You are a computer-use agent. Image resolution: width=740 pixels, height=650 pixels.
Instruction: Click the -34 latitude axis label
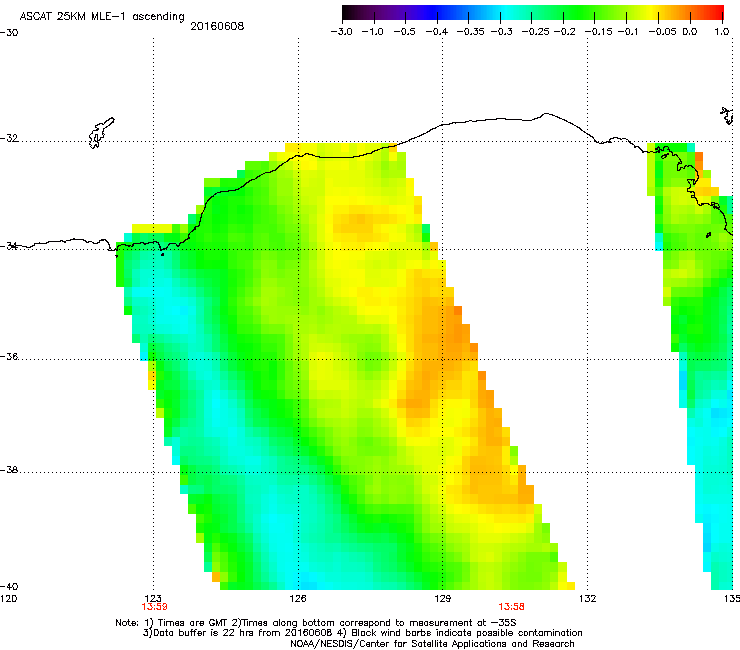pos(9,246)
